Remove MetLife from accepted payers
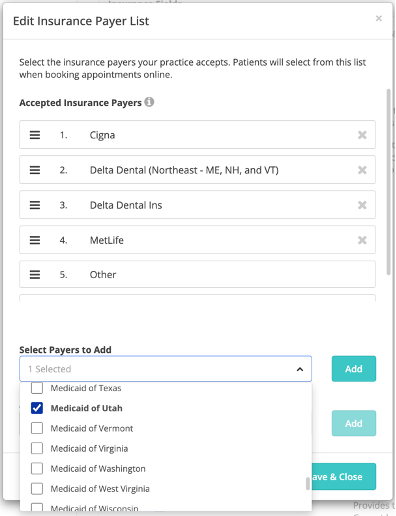 [x=362, y=240]
